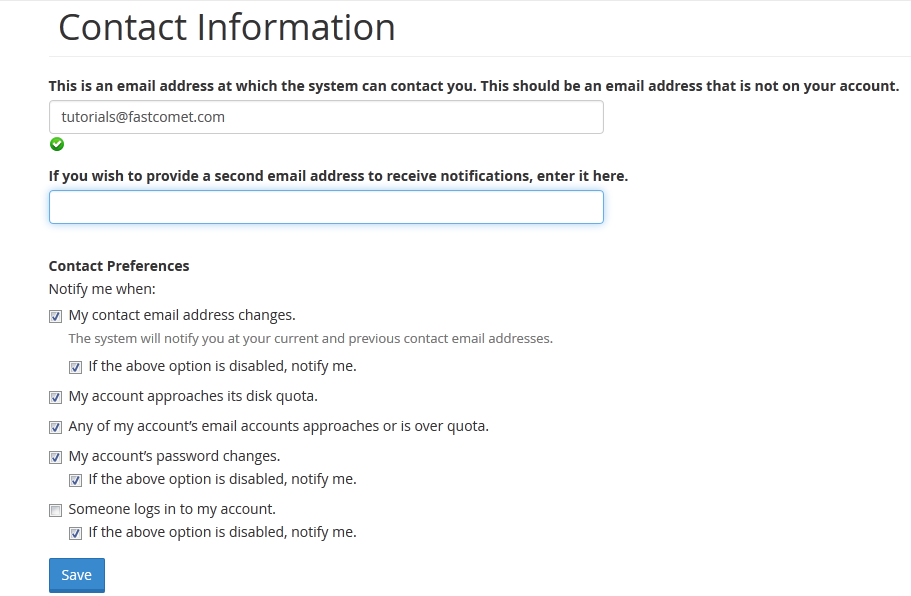Uncheck 'My contact email address changes' checkbox
Viewport: 911px width, 596px height.
[56, 316]
